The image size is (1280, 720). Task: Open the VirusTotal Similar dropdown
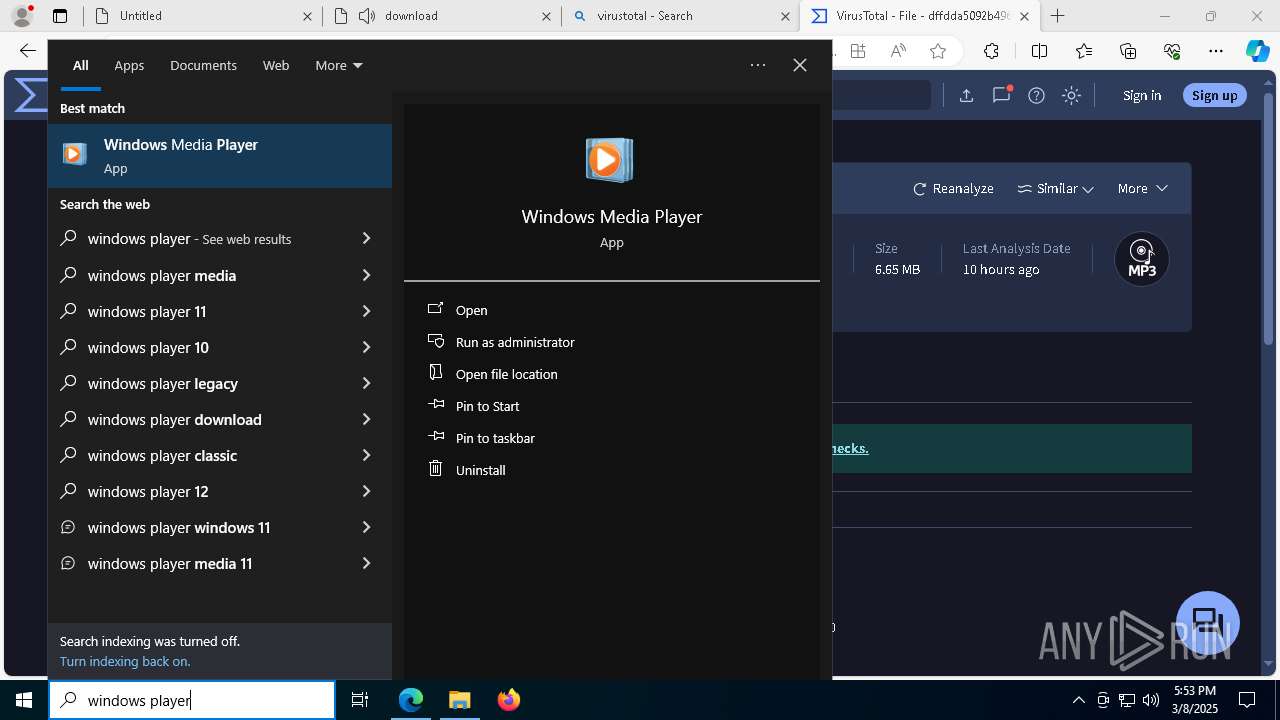tap(1055, 188)
